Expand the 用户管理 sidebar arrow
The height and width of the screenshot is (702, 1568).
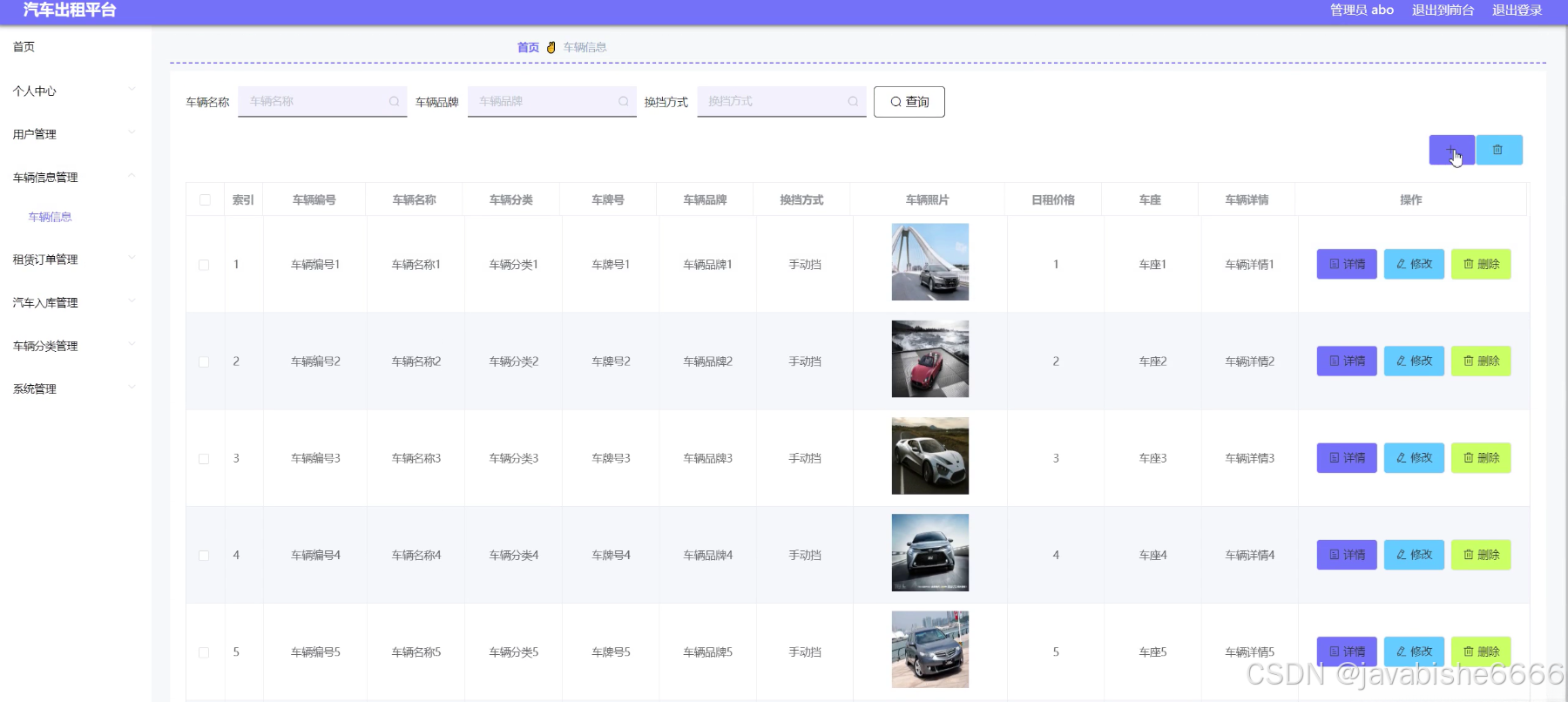(132, 132)
